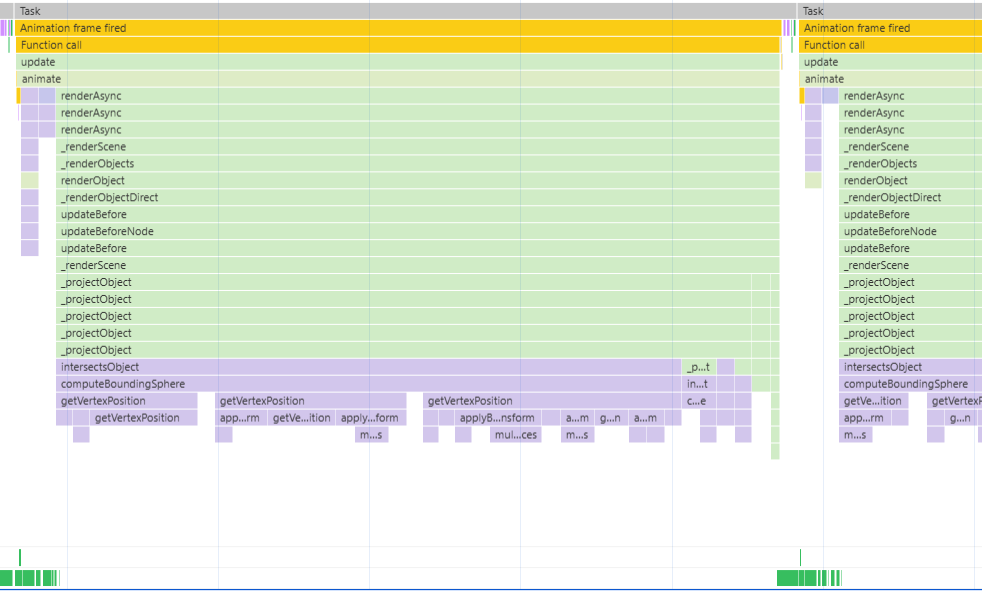Click left task's Animation frame fired bar

(398, 28)
